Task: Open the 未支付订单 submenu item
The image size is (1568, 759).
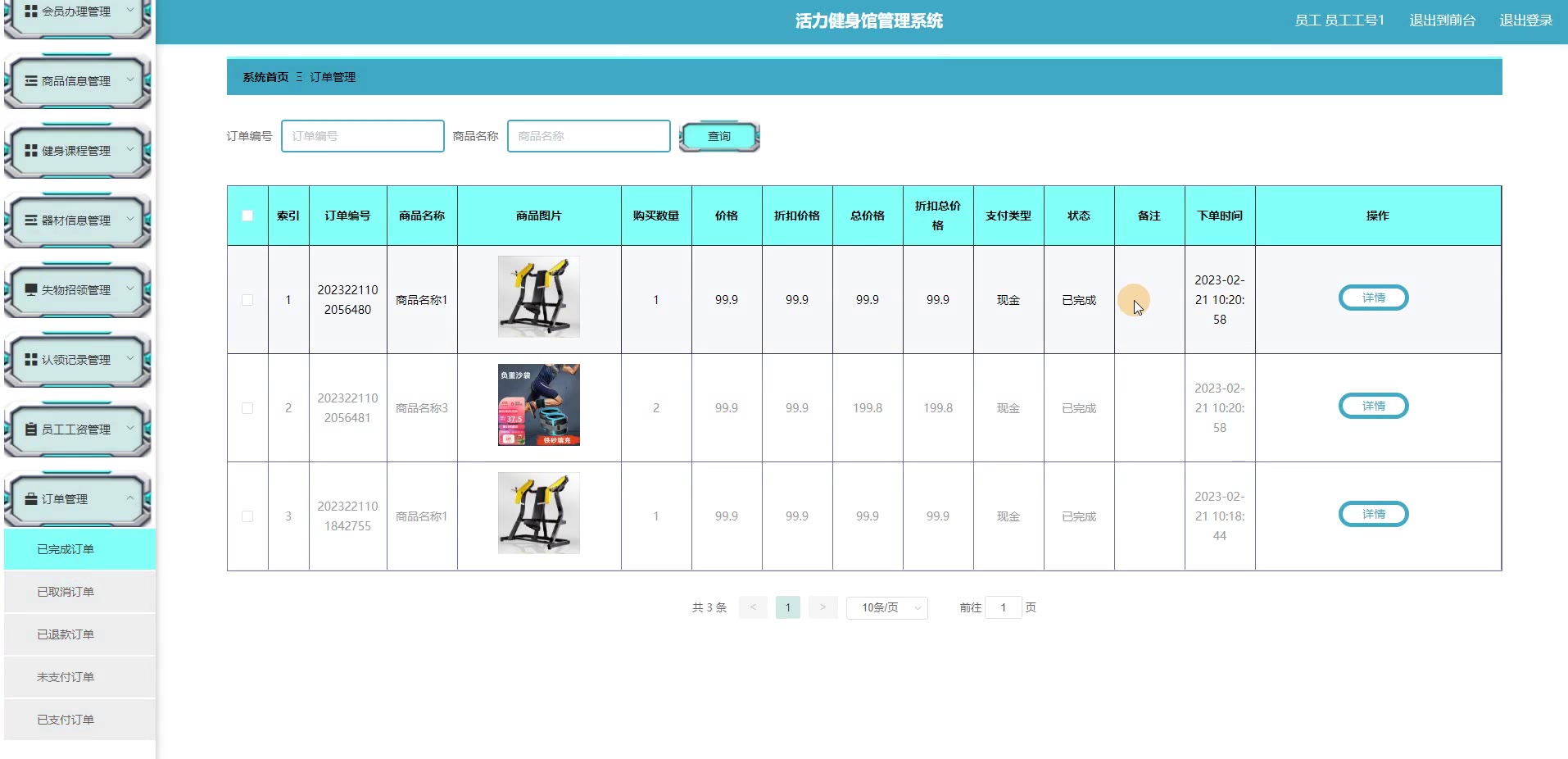Action: (x=79, y=677)
